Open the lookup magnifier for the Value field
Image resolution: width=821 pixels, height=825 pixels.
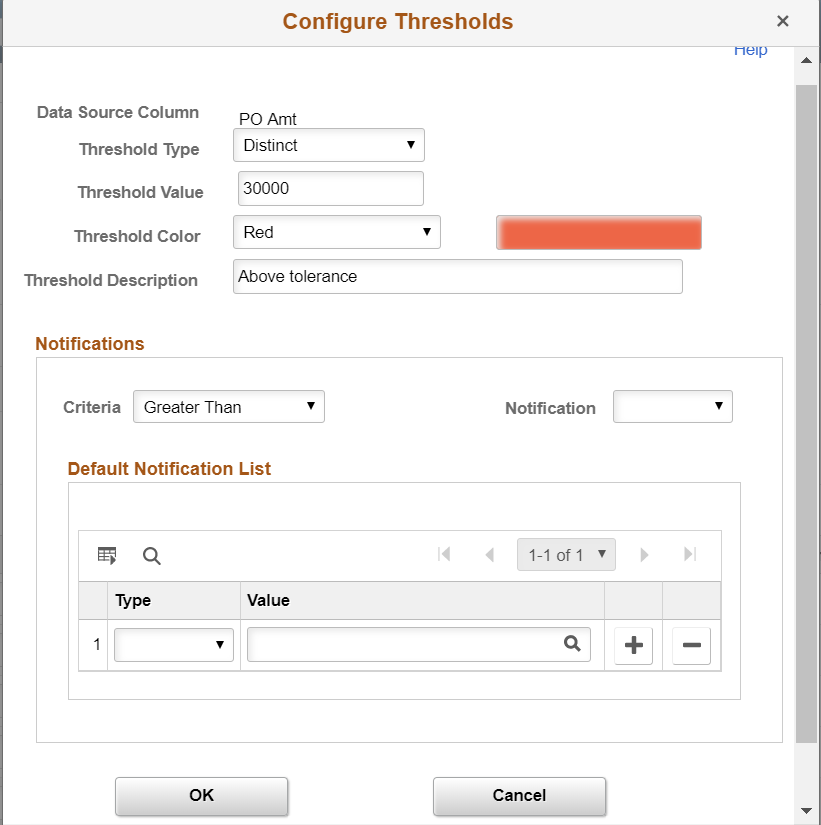tap(572, 644)
